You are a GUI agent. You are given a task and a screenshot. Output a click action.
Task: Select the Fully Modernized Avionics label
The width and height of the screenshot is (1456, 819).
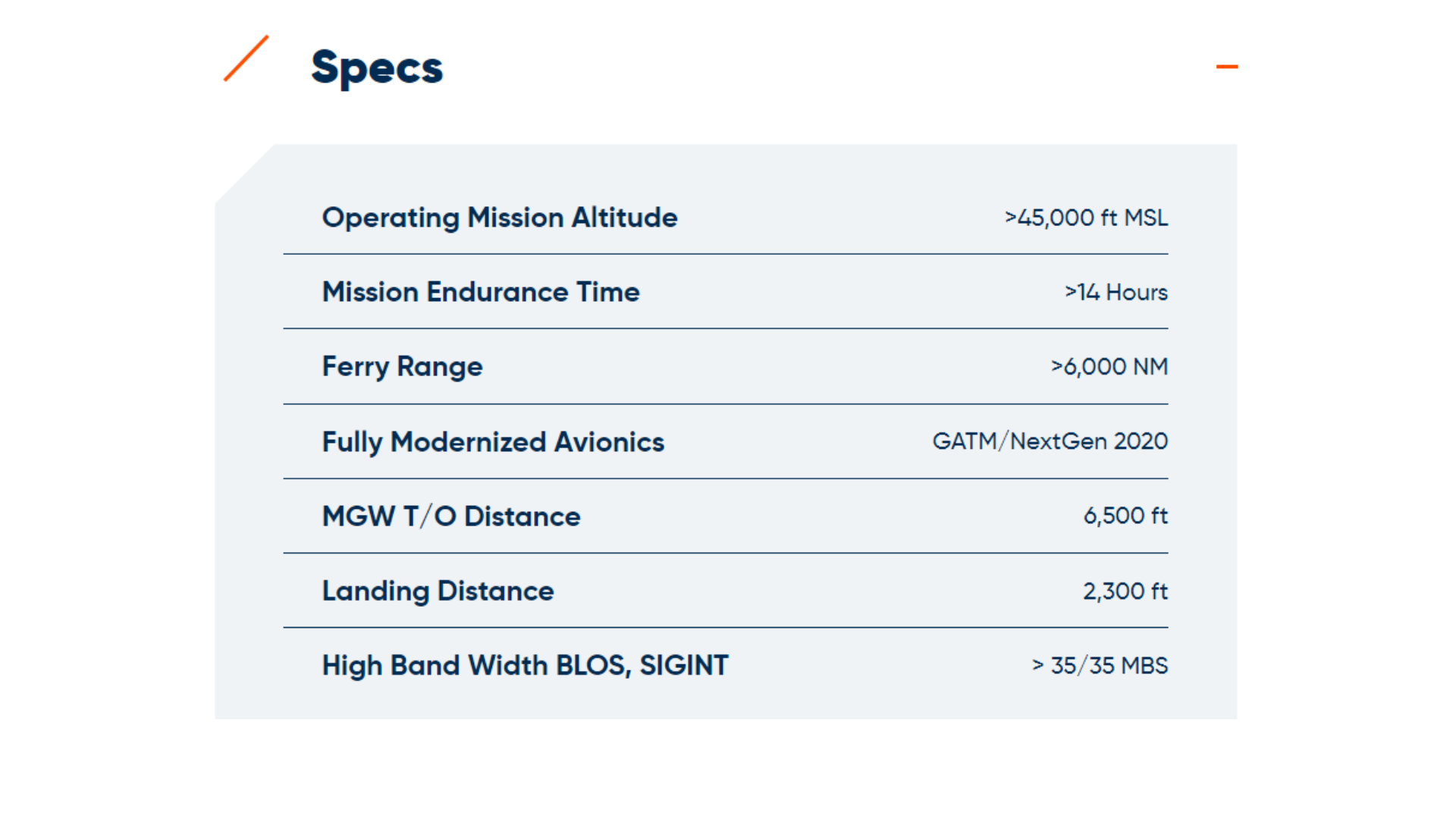492,441
